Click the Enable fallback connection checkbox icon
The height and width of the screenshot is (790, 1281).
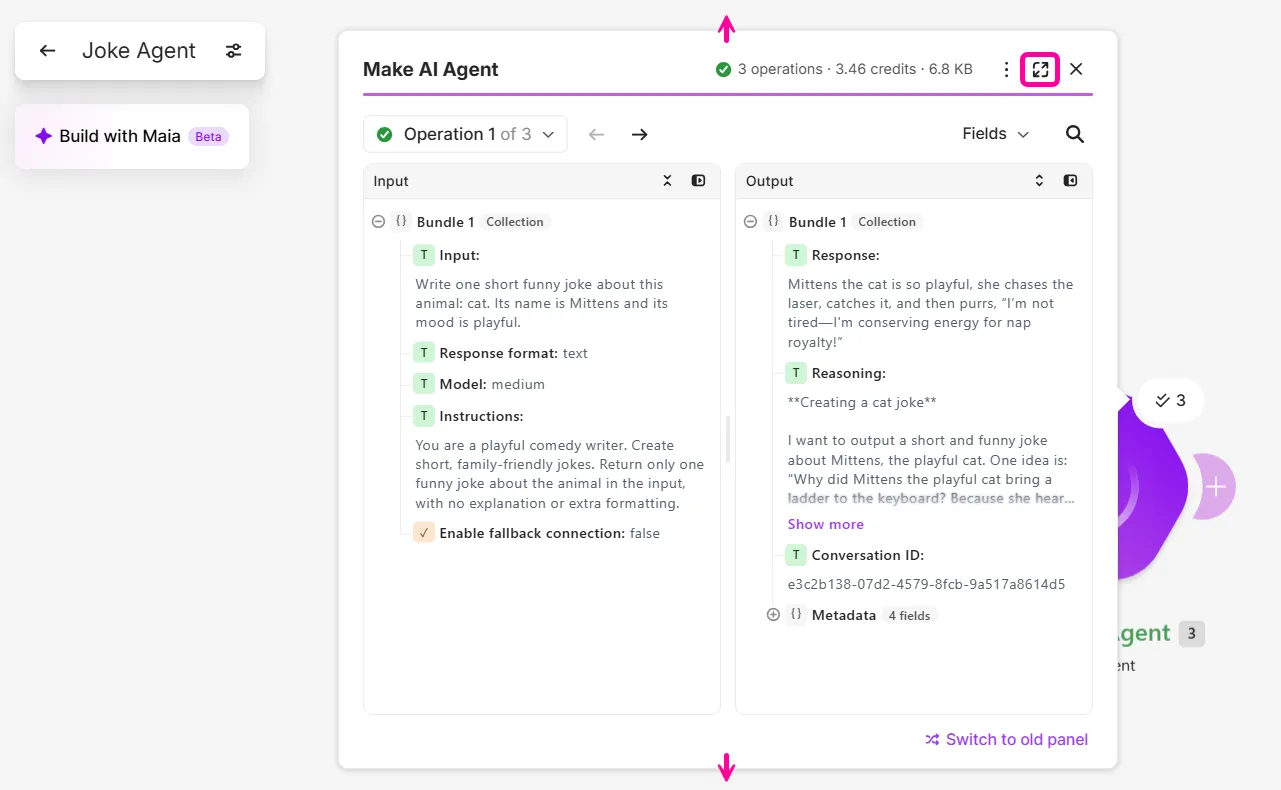[424, 533]
